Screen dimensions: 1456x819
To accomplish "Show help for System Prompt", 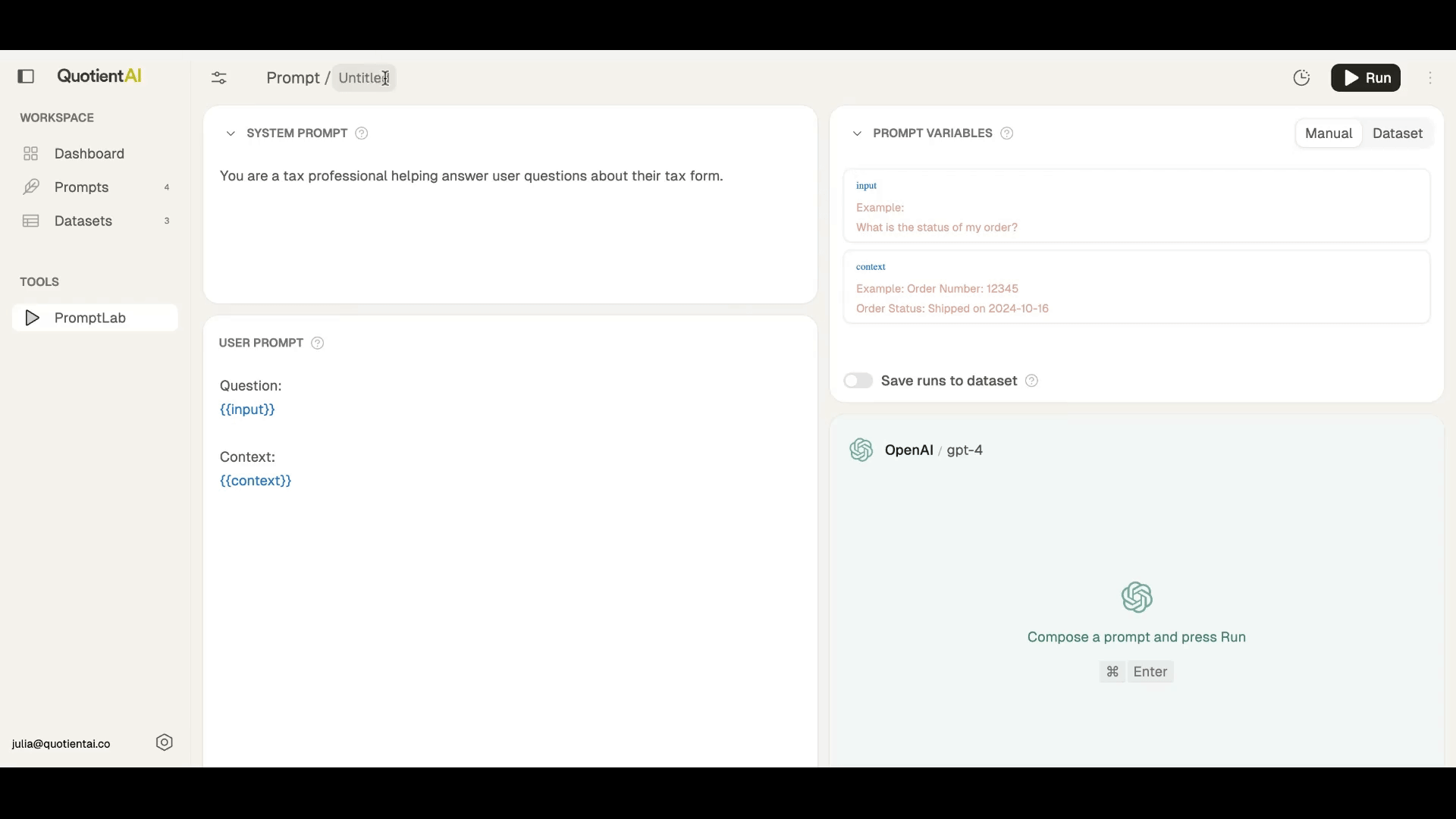I will [362, 134].
